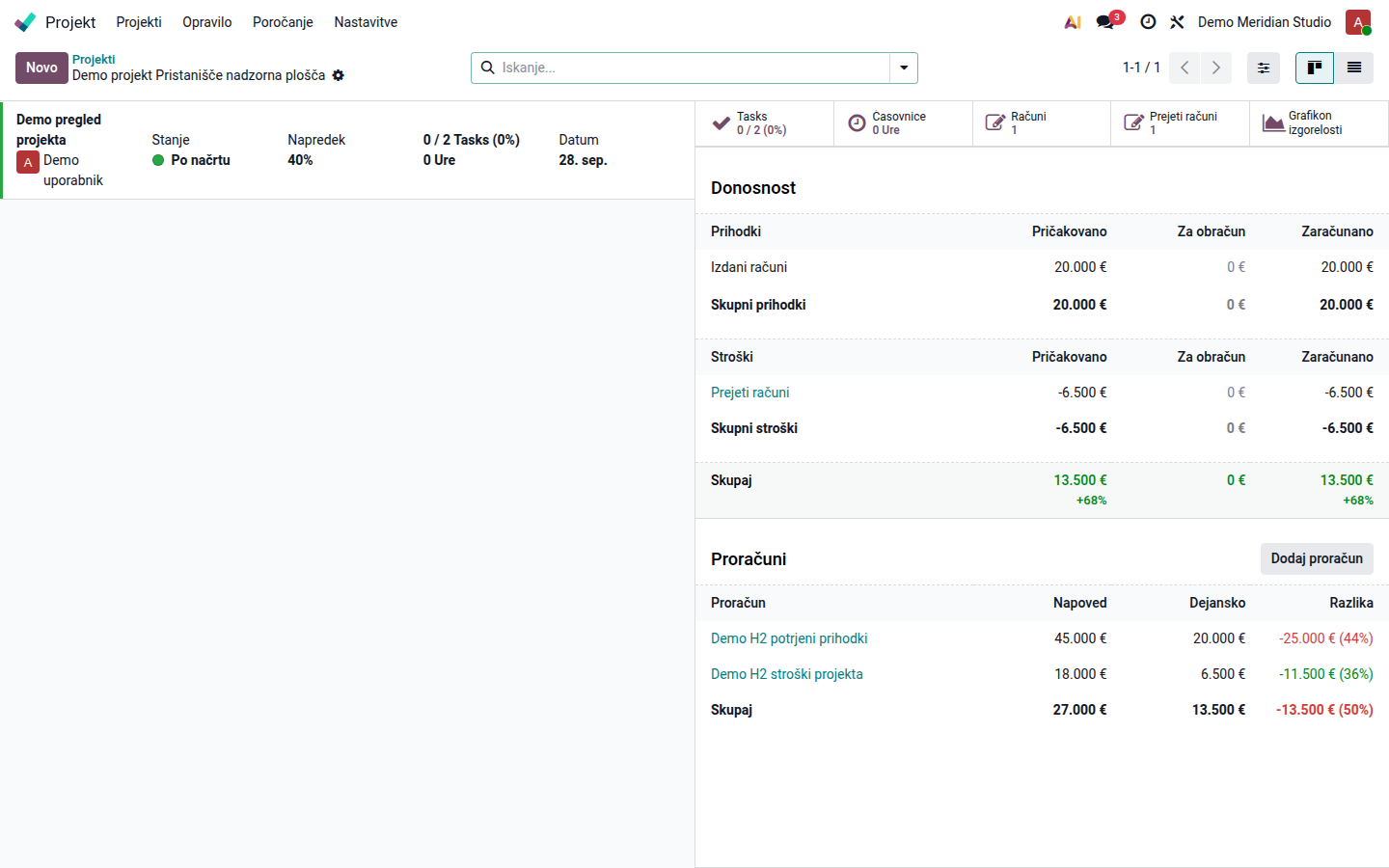Click the project settings gear icon
1389x868 pixels.
pos(339,75)
